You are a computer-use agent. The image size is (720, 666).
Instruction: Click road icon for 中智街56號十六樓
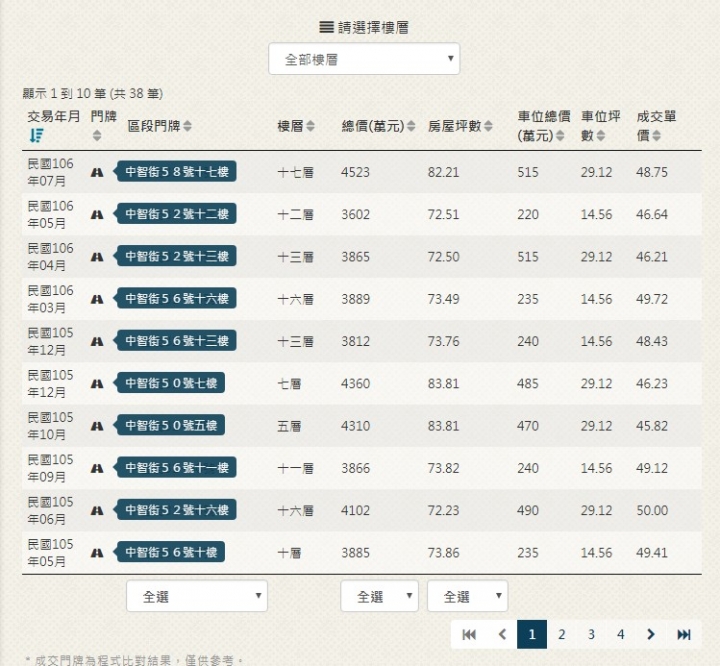[x=96, y=299]
